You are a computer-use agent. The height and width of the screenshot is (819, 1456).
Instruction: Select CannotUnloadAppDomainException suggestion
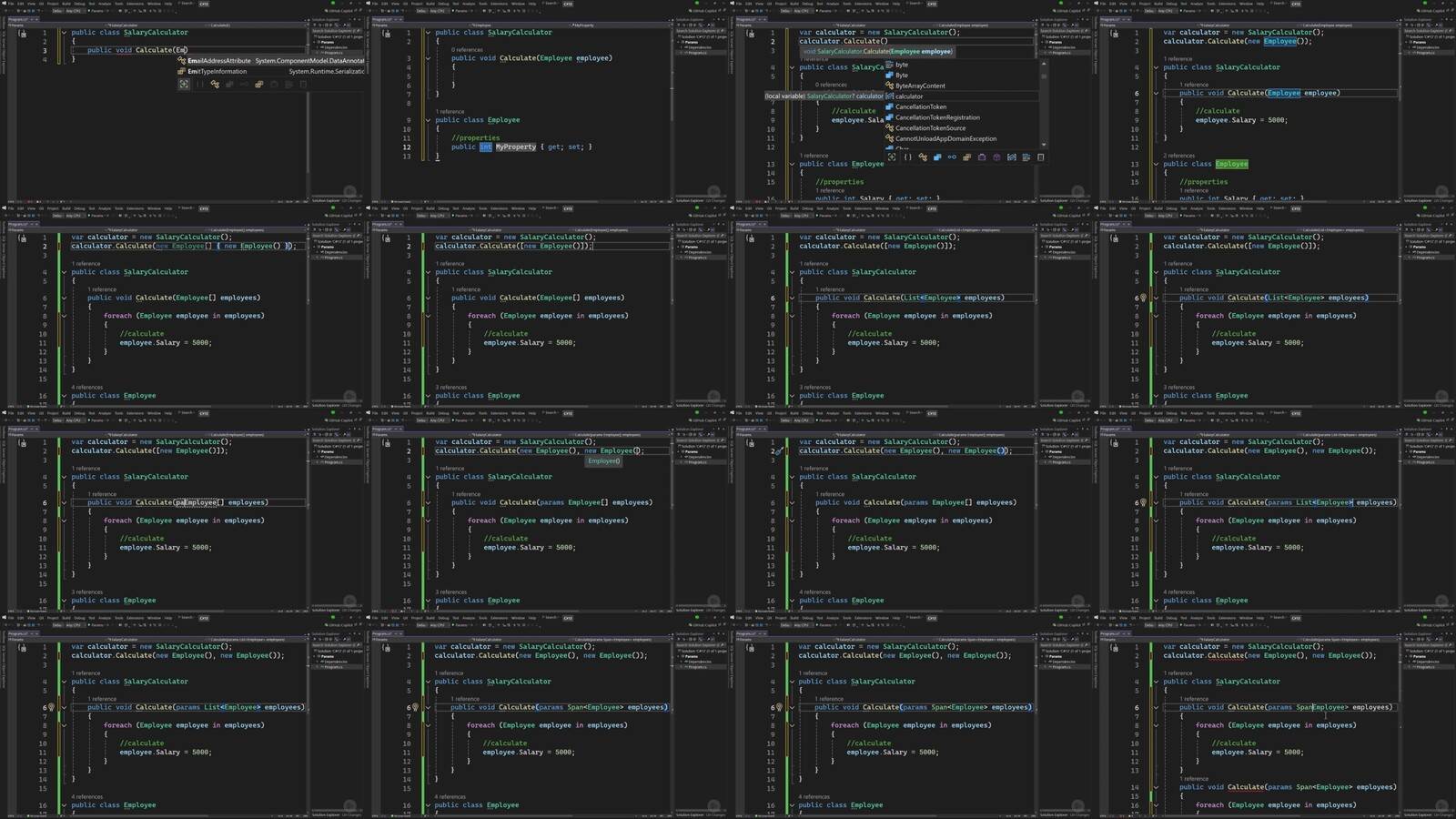[x=961, y=139]
